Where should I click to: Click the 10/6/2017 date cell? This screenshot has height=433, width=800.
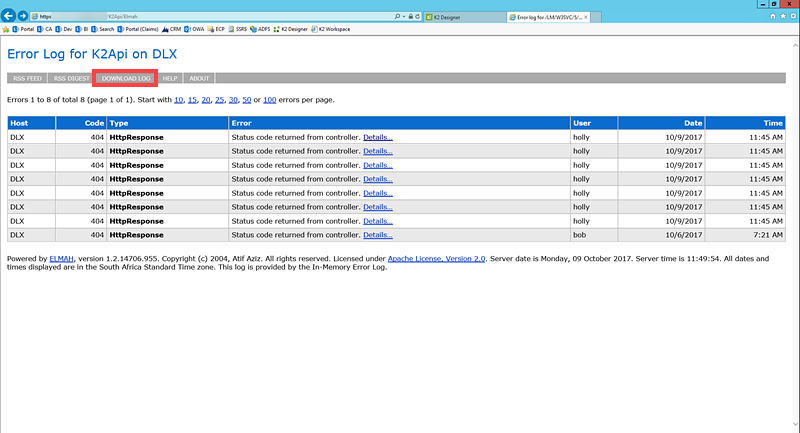(x=662, y=235)
